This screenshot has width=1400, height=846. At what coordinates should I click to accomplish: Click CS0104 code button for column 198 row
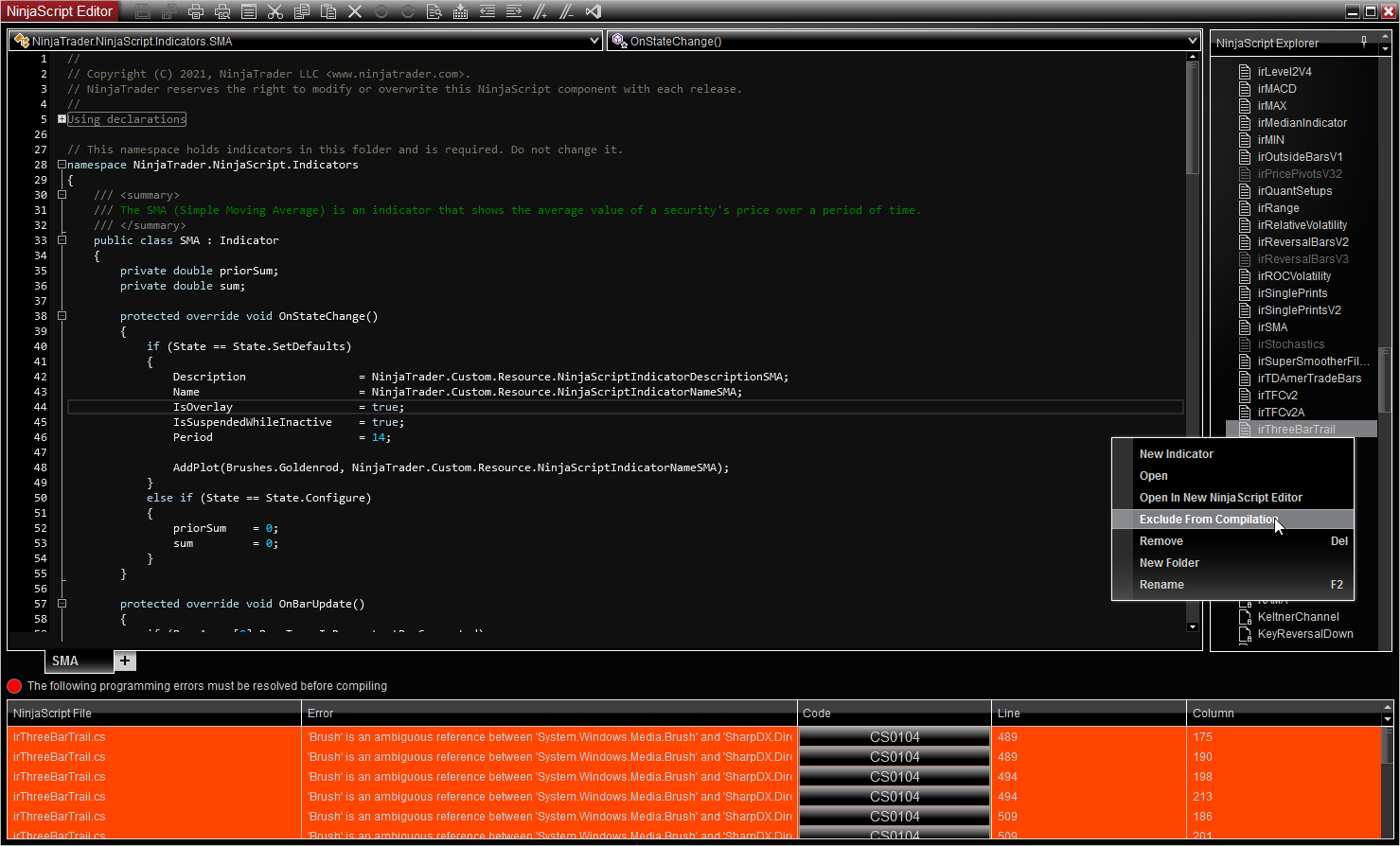tap(895, 777)
